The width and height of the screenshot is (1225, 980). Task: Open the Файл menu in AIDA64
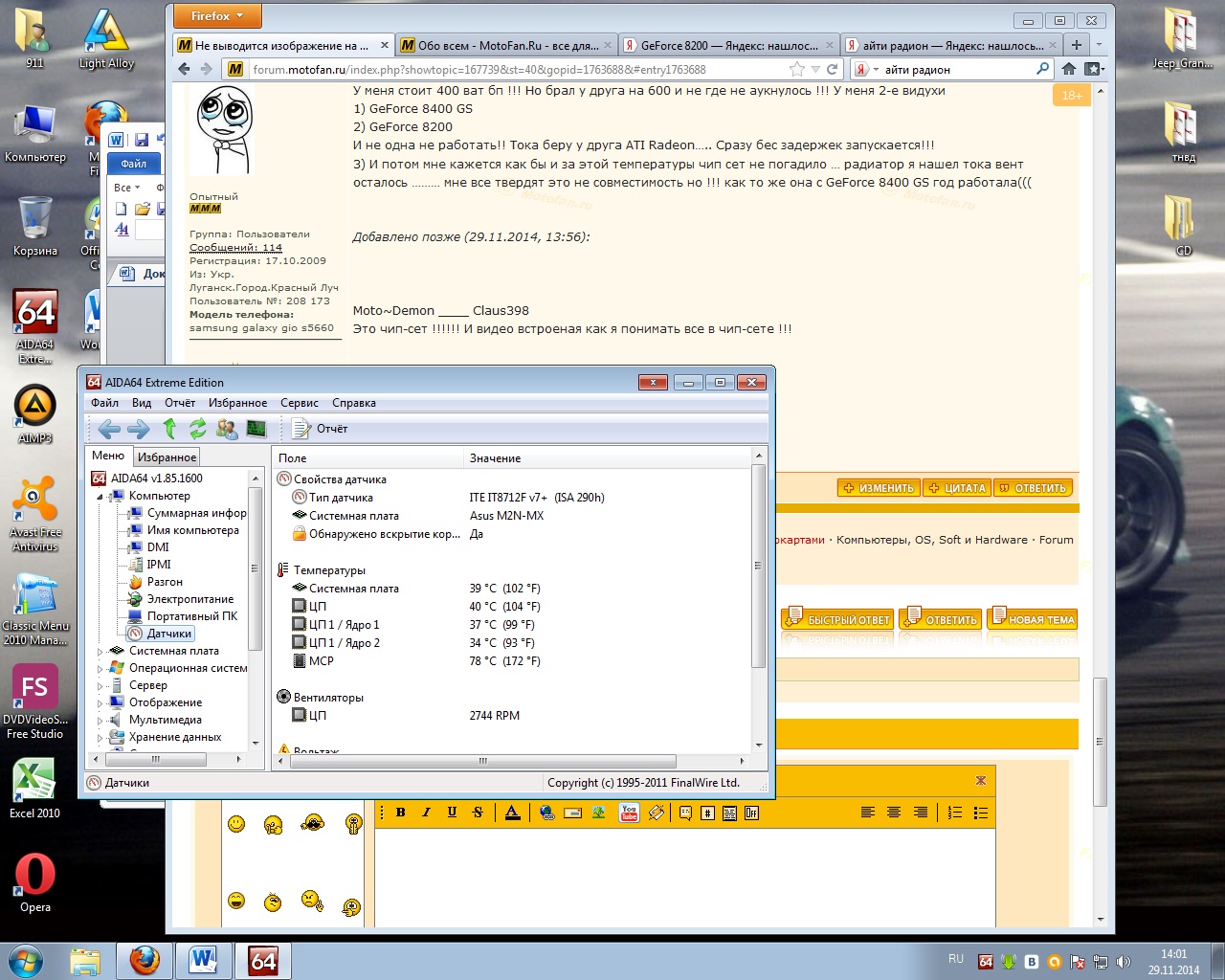point(104,403)
